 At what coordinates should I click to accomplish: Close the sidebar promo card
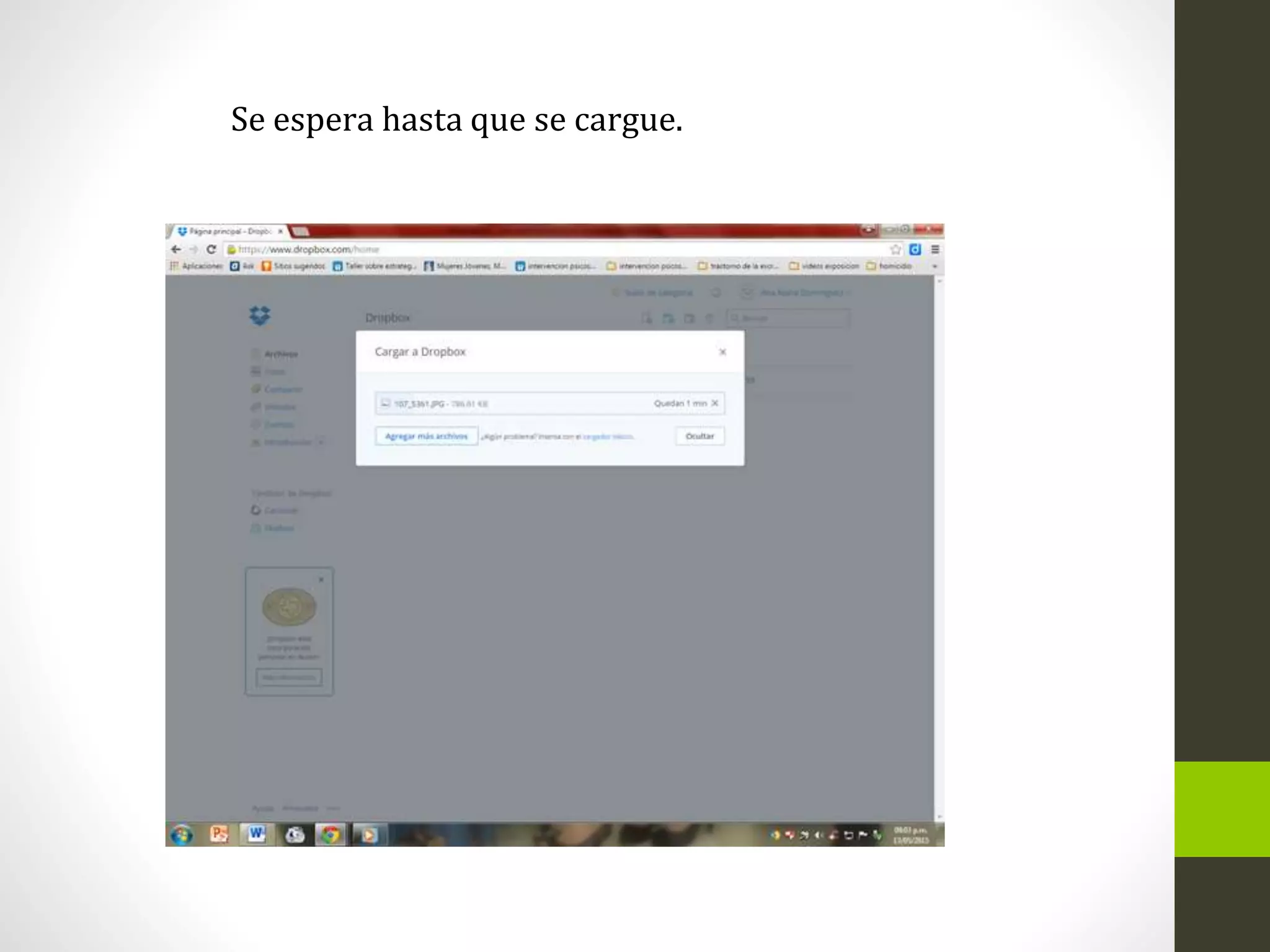coord(321,580)
